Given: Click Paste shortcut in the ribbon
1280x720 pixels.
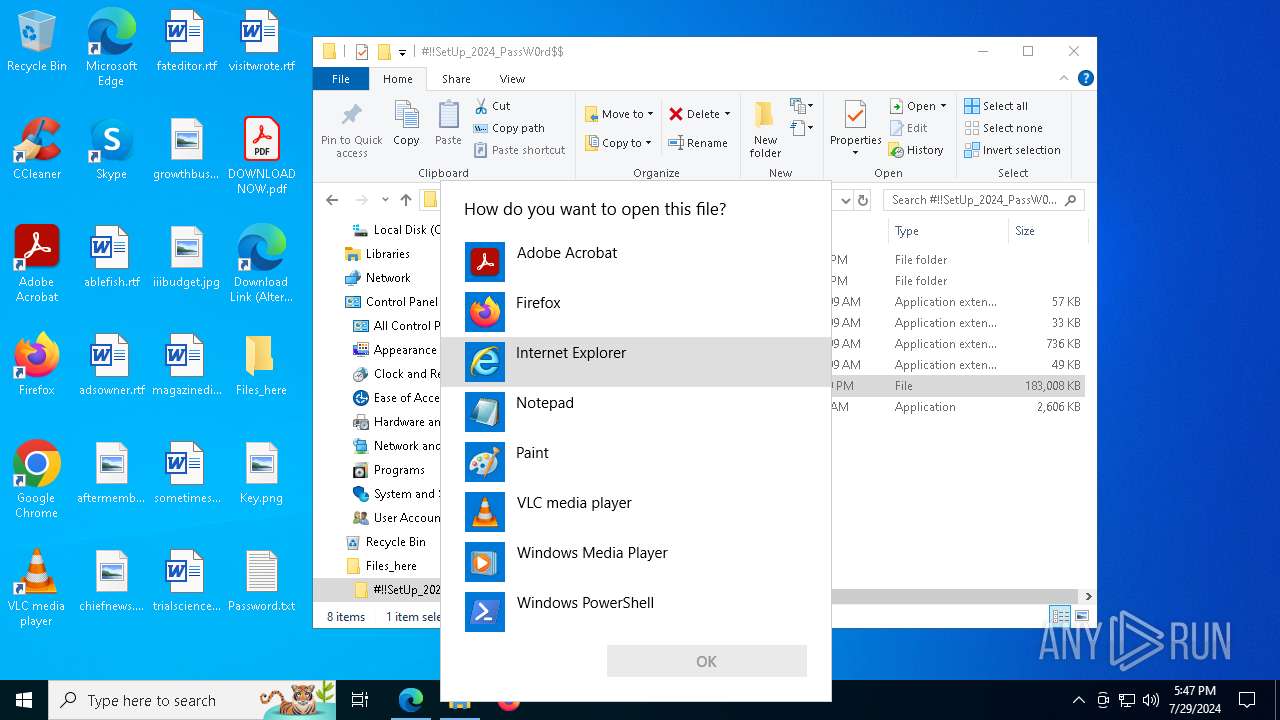Looking at the screenshot, I should click(519, 150).
